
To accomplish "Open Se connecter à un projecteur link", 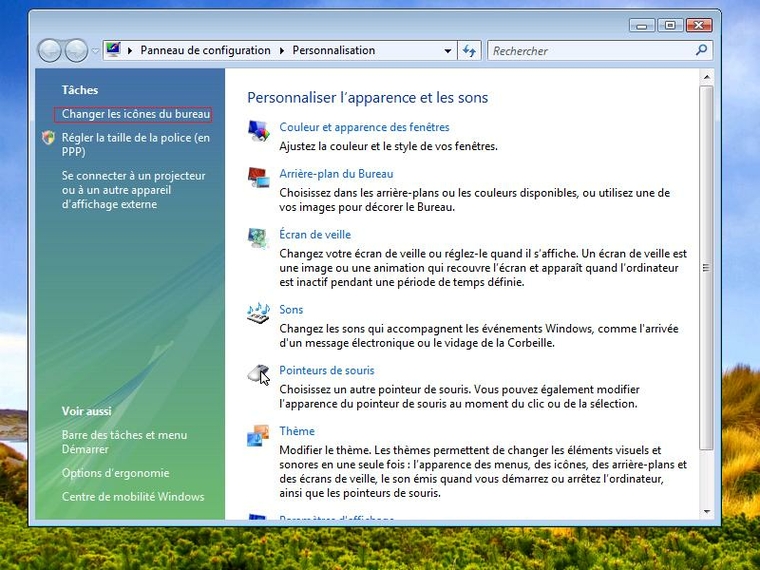I will [x=134, y=190].
